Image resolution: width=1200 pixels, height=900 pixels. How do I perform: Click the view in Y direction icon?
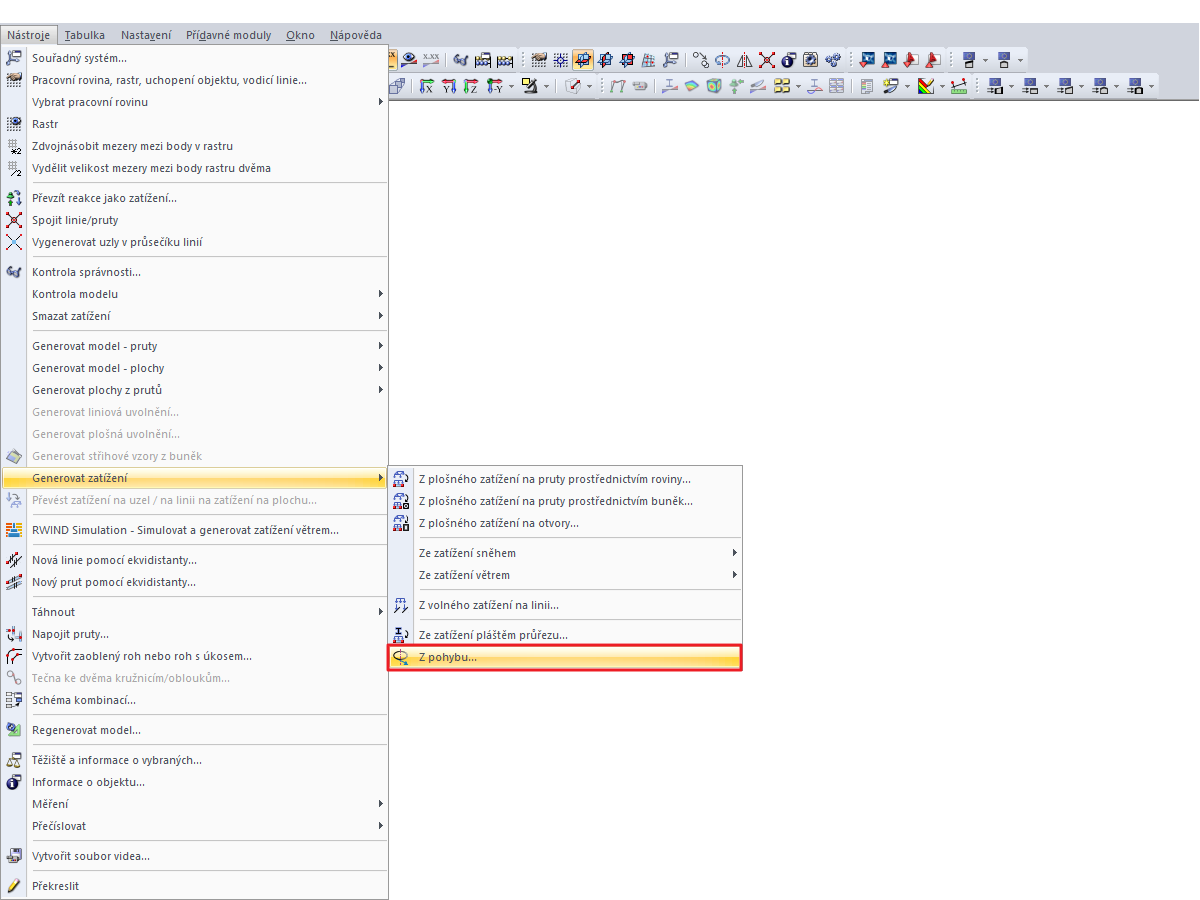449,87
